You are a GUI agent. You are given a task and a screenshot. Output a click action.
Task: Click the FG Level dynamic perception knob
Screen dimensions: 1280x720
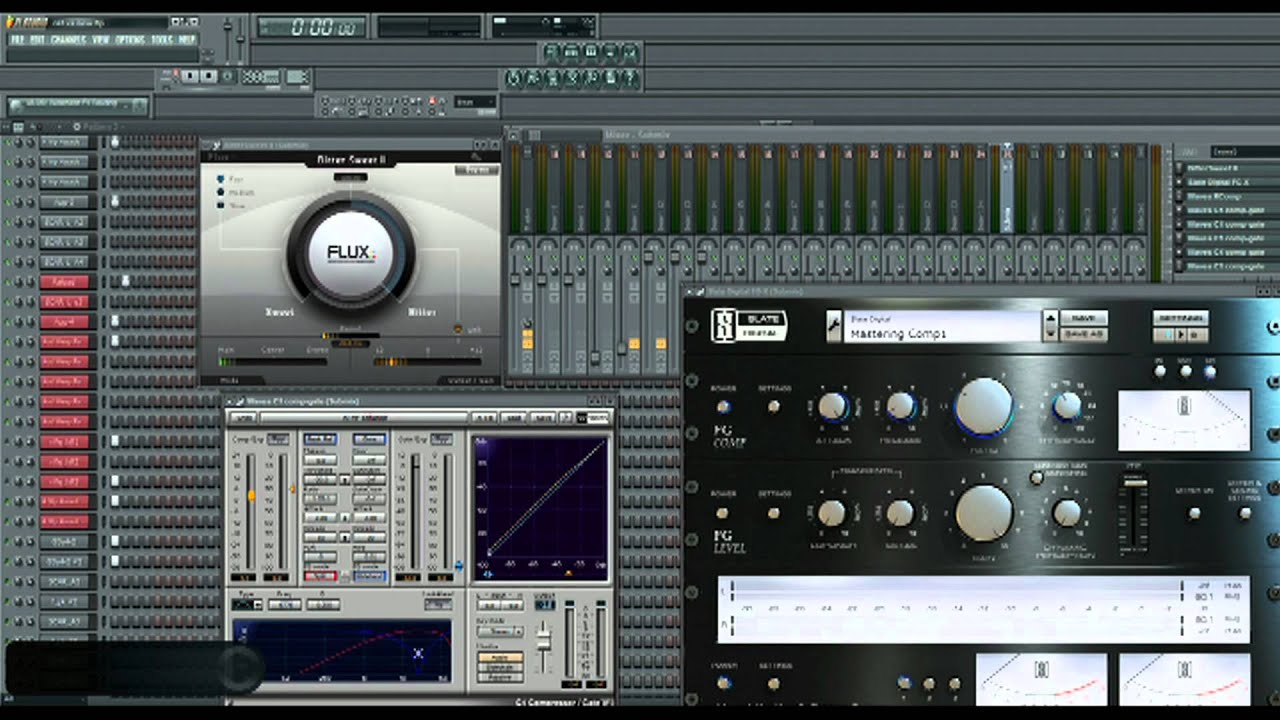point(1067,513)
